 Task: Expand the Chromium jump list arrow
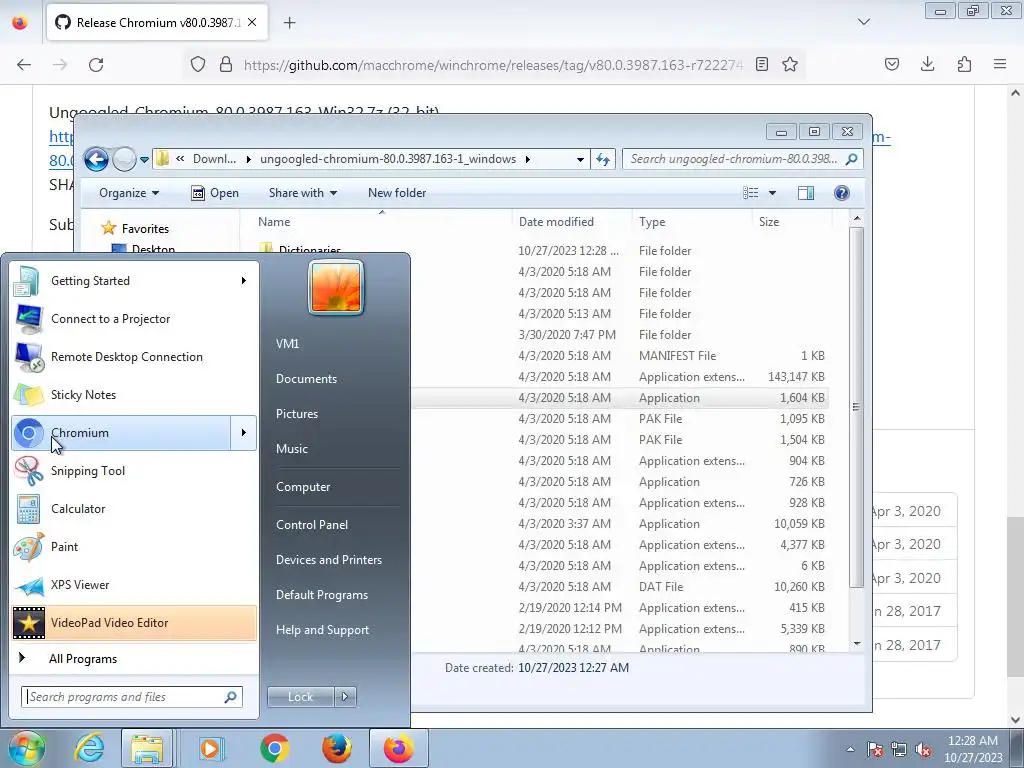244,433
